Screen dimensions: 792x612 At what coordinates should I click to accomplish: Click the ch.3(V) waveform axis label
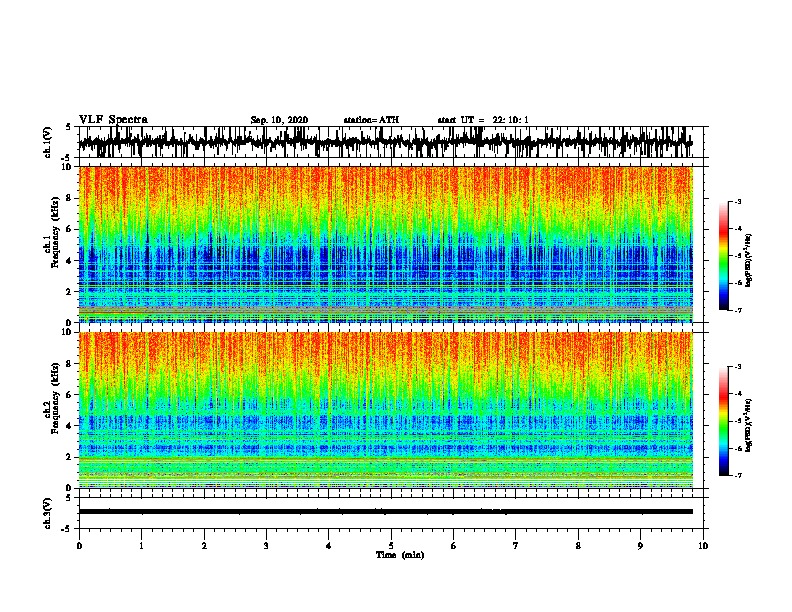pos(48,513)
